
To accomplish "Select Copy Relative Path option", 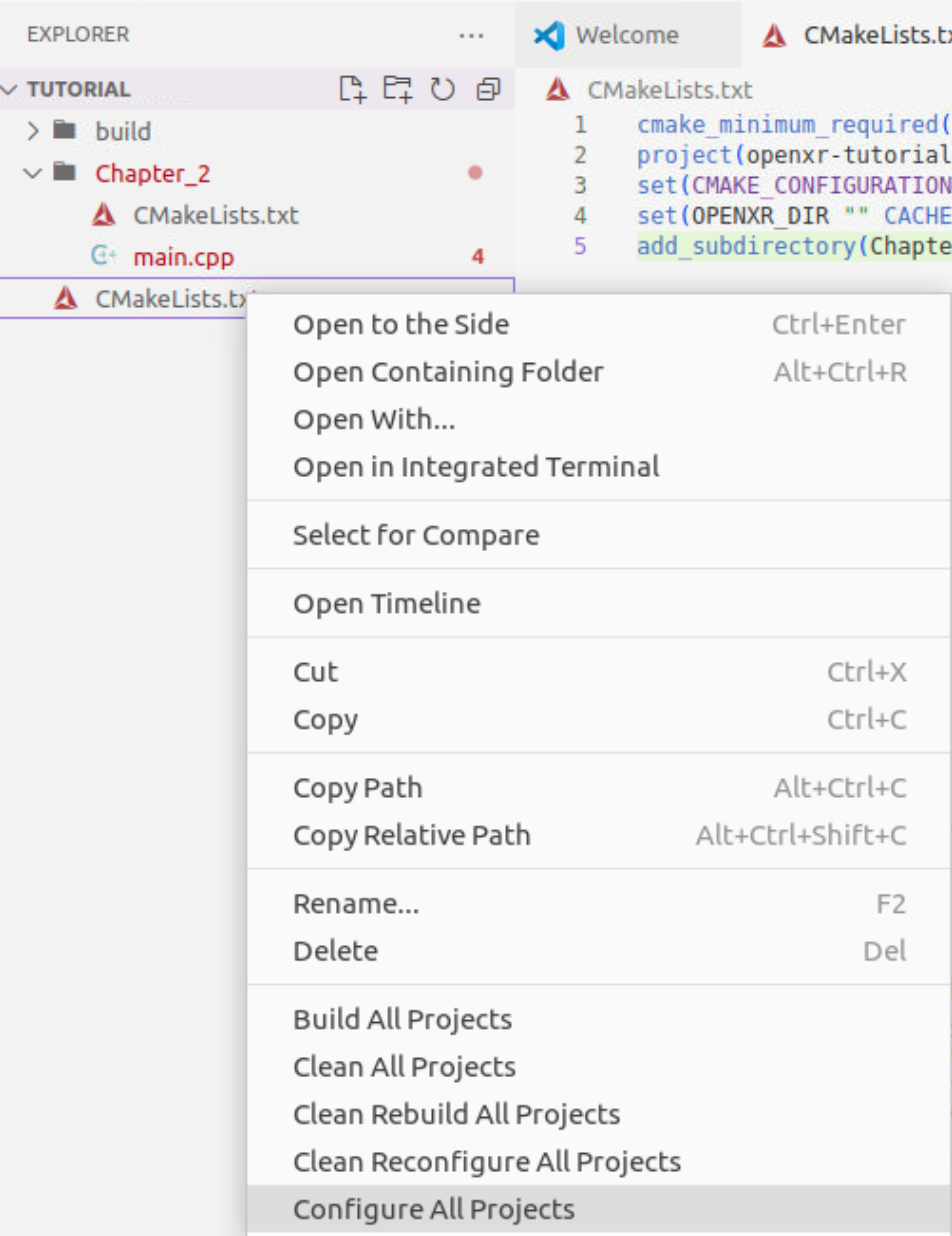I will coord(411,835).
